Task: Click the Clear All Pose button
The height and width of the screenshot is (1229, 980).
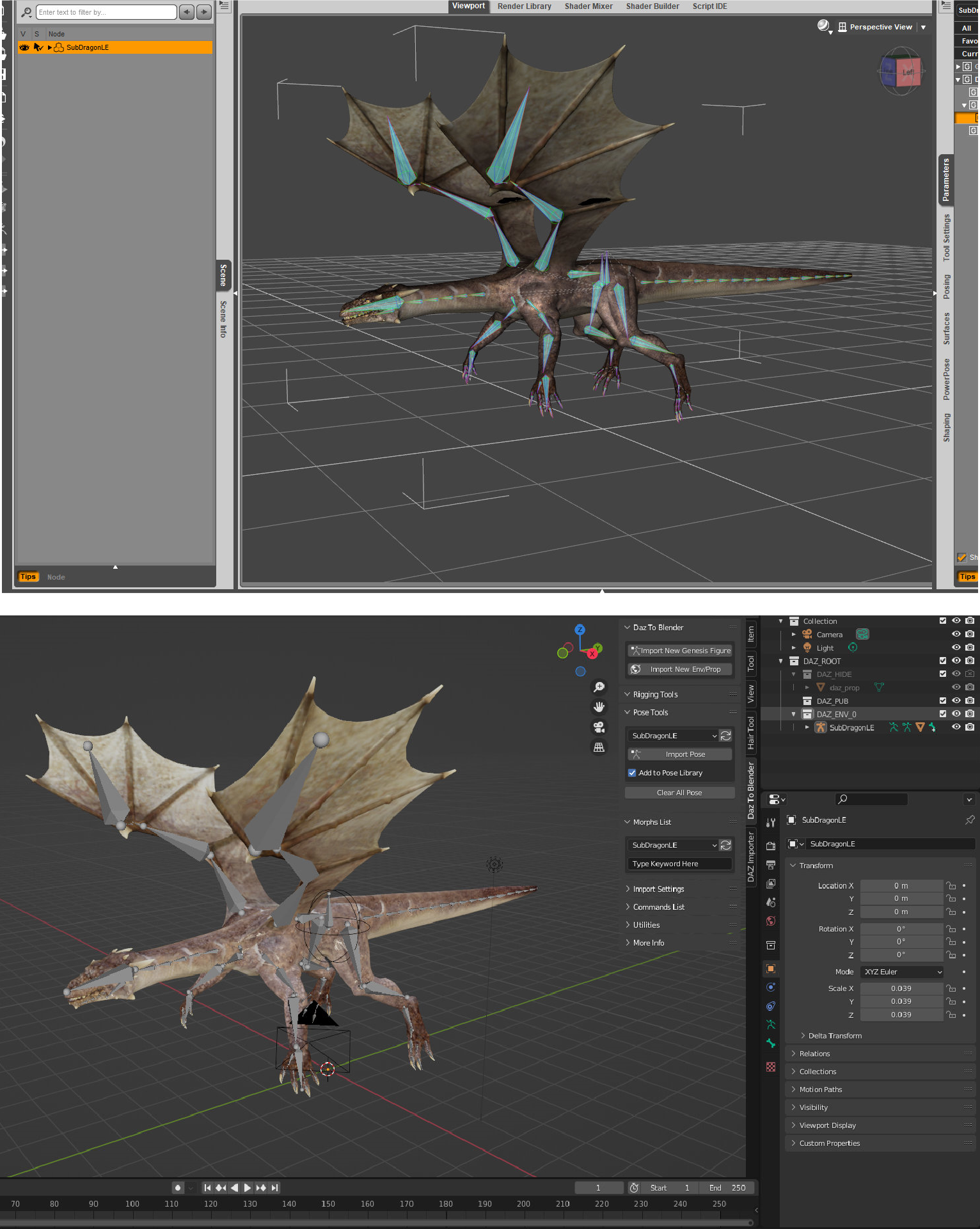Action: click(x=679, y=793)
